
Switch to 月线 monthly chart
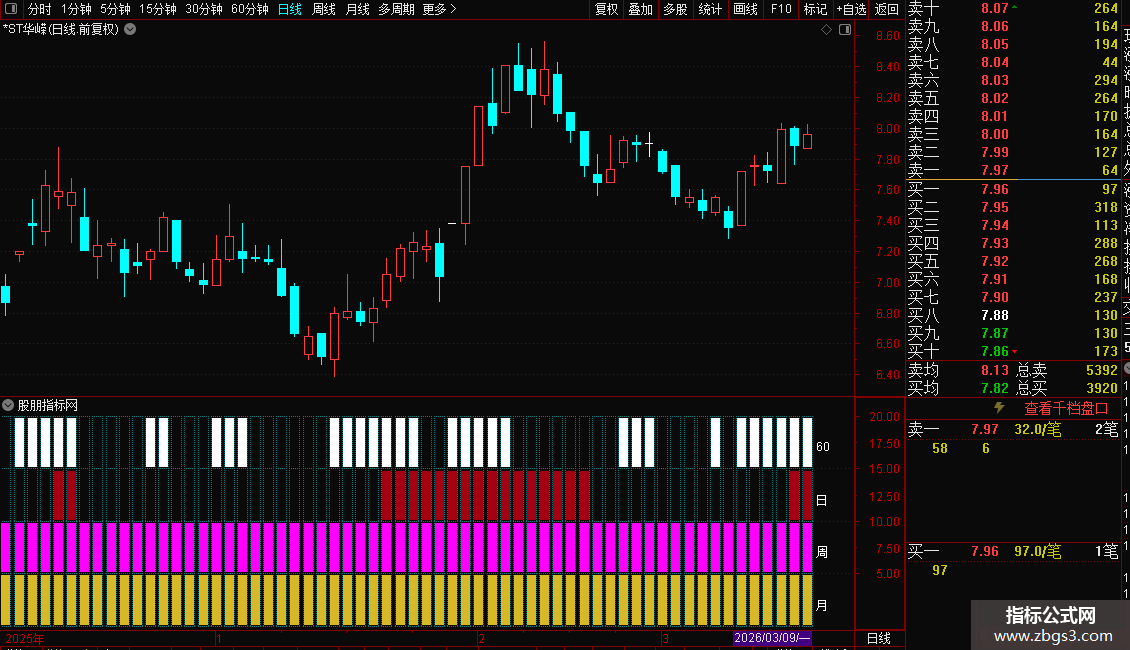[357, 9]
